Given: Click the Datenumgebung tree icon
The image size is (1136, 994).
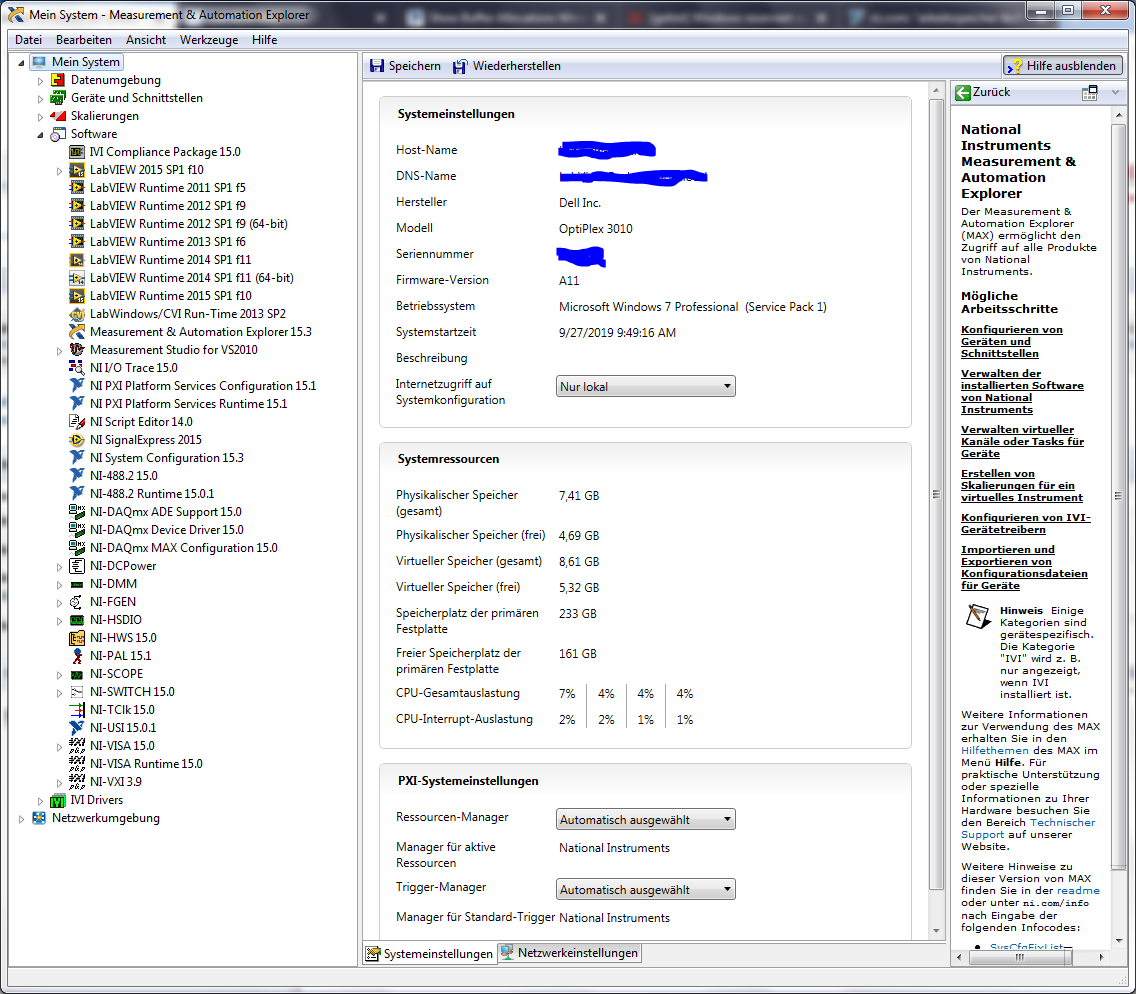Looking at the screenshot, I should pos(58,80).
